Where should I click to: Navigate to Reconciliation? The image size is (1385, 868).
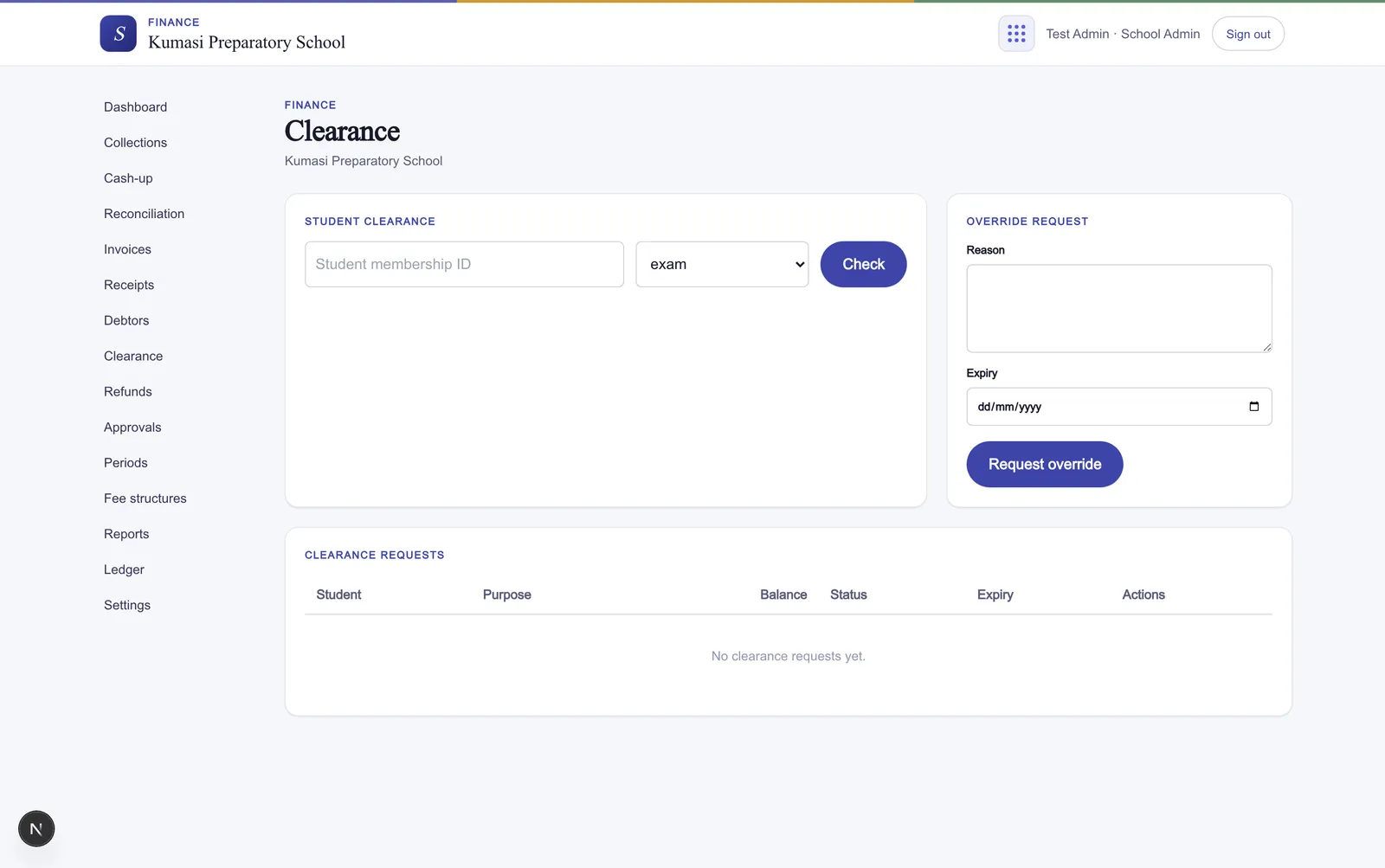pos(144,214)
